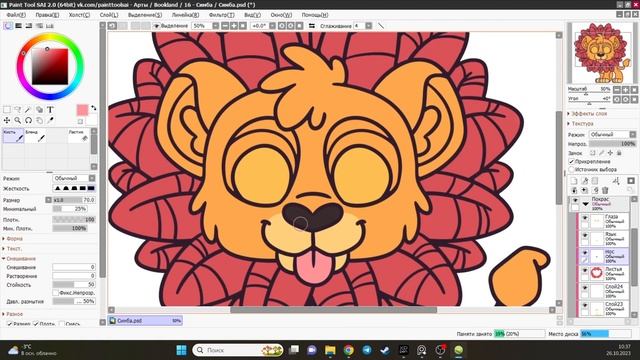Open the Правка menu
This screenshot has width=640, height=360.
pyautogui.click(x=47, y=15)
